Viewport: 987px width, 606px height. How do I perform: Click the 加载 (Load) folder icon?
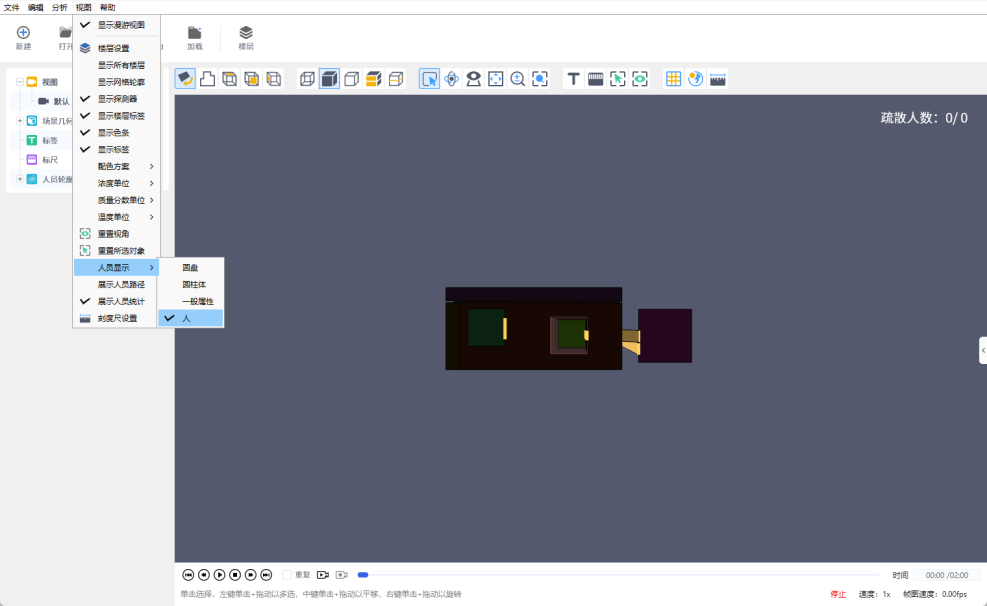(195, 33)
